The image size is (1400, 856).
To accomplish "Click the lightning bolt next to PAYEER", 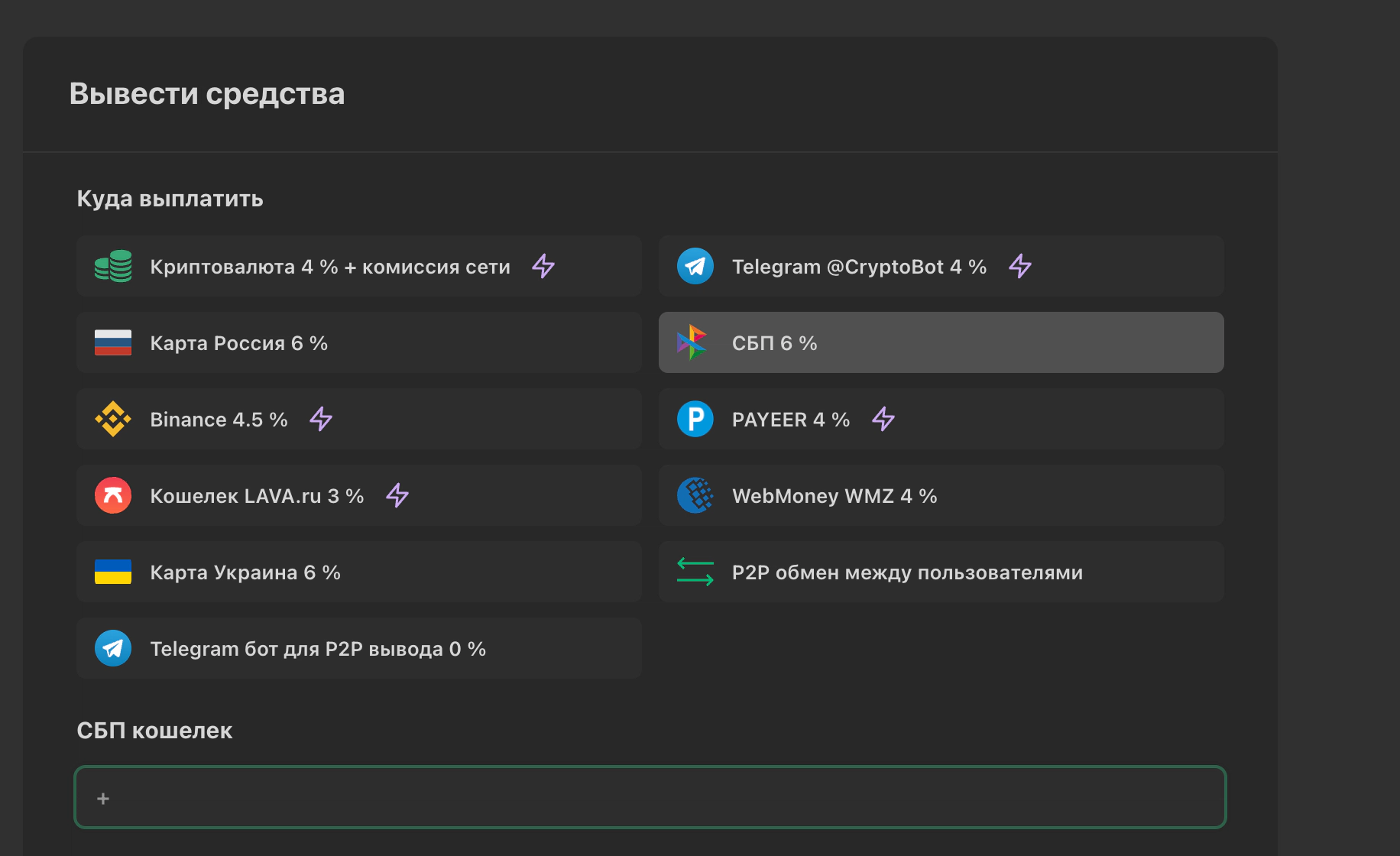I will 883,419.
